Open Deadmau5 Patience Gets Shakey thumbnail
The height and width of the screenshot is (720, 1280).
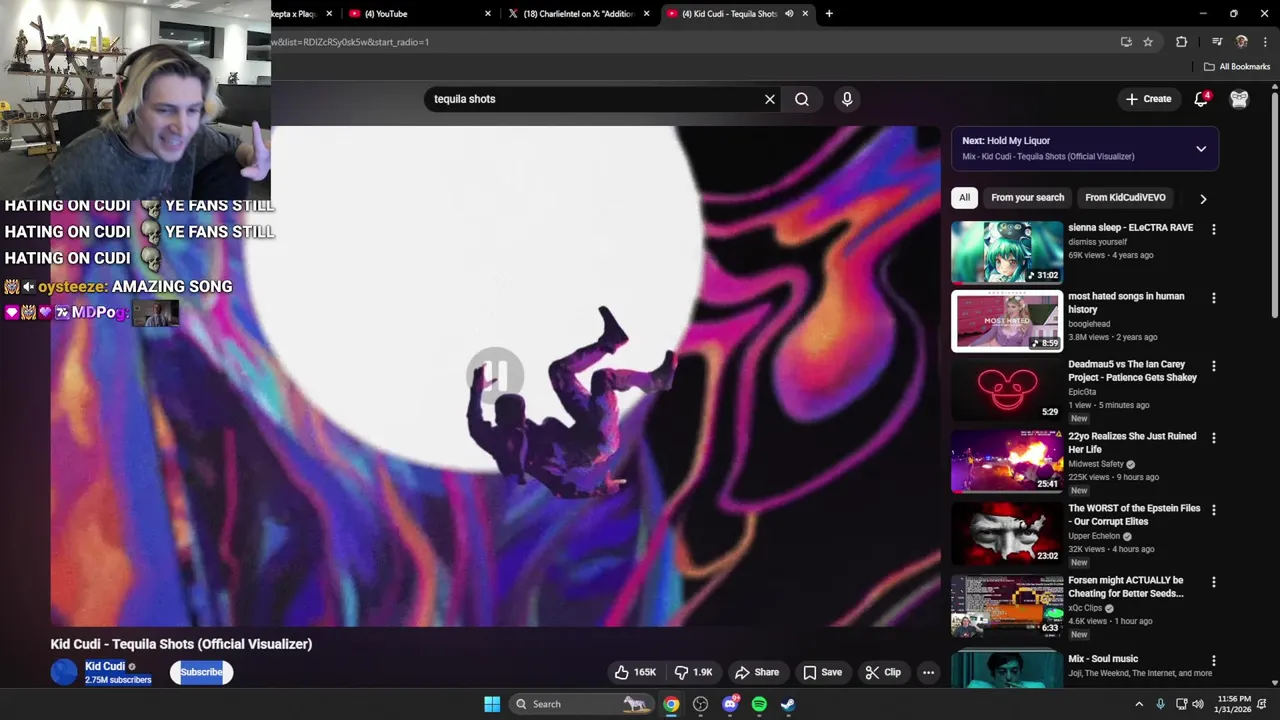click(1007, 390)
